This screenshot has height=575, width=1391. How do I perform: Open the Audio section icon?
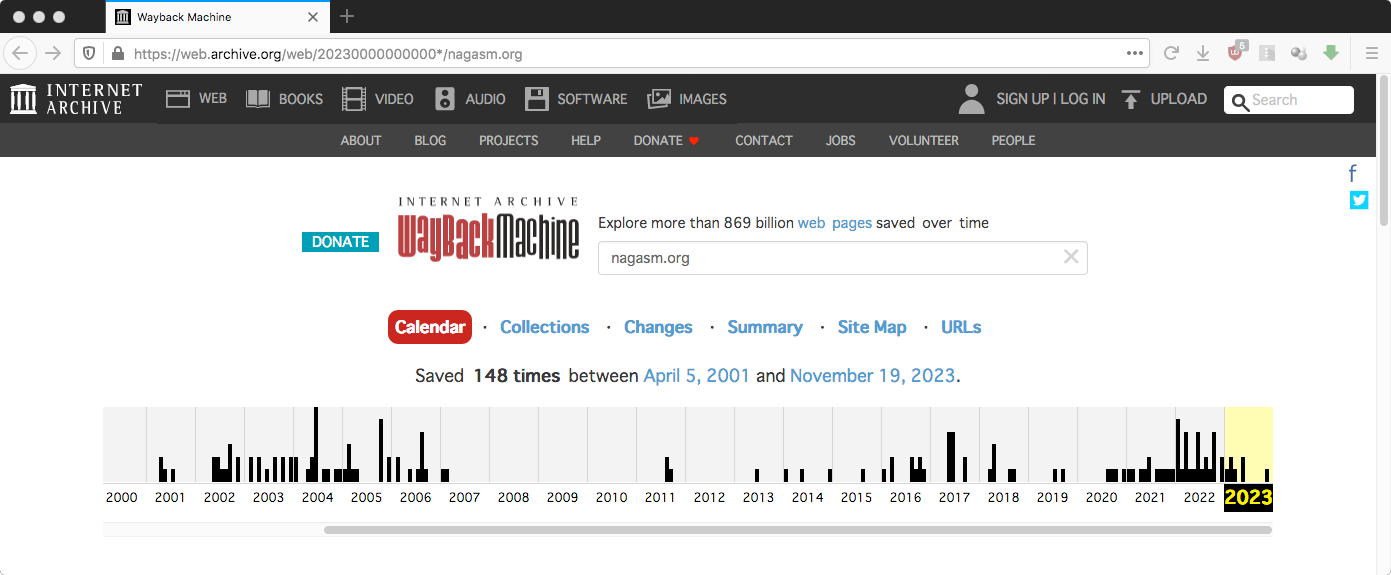point(445,99)
